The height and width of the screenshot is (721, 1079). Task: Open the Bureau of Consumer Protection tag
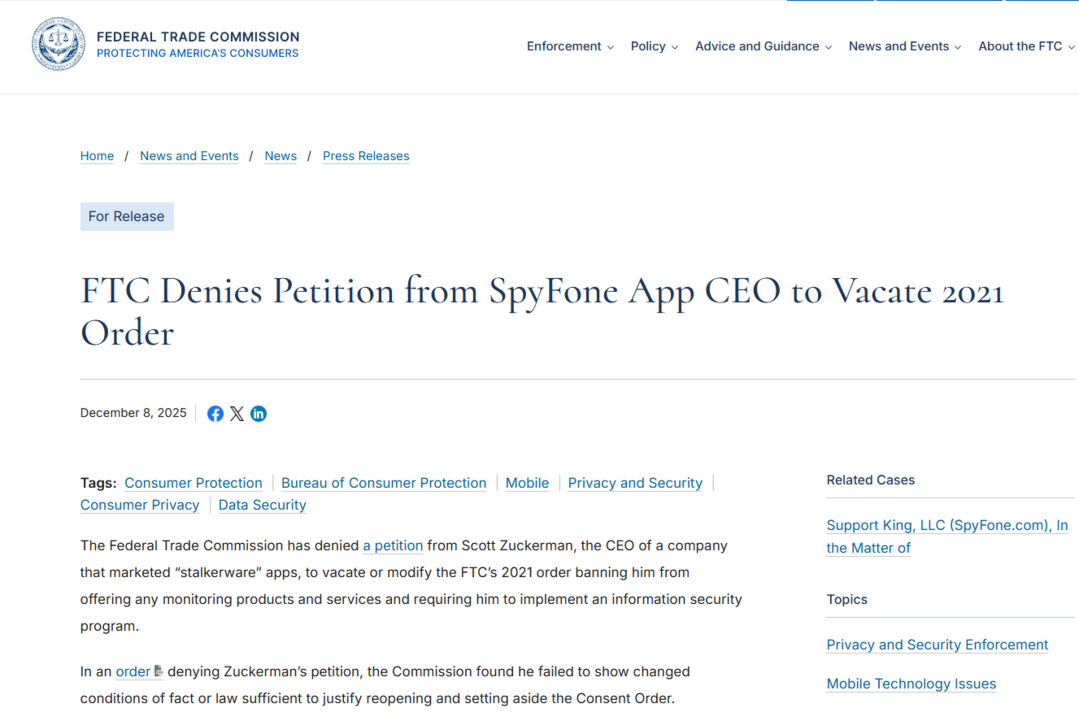[384, 483]
